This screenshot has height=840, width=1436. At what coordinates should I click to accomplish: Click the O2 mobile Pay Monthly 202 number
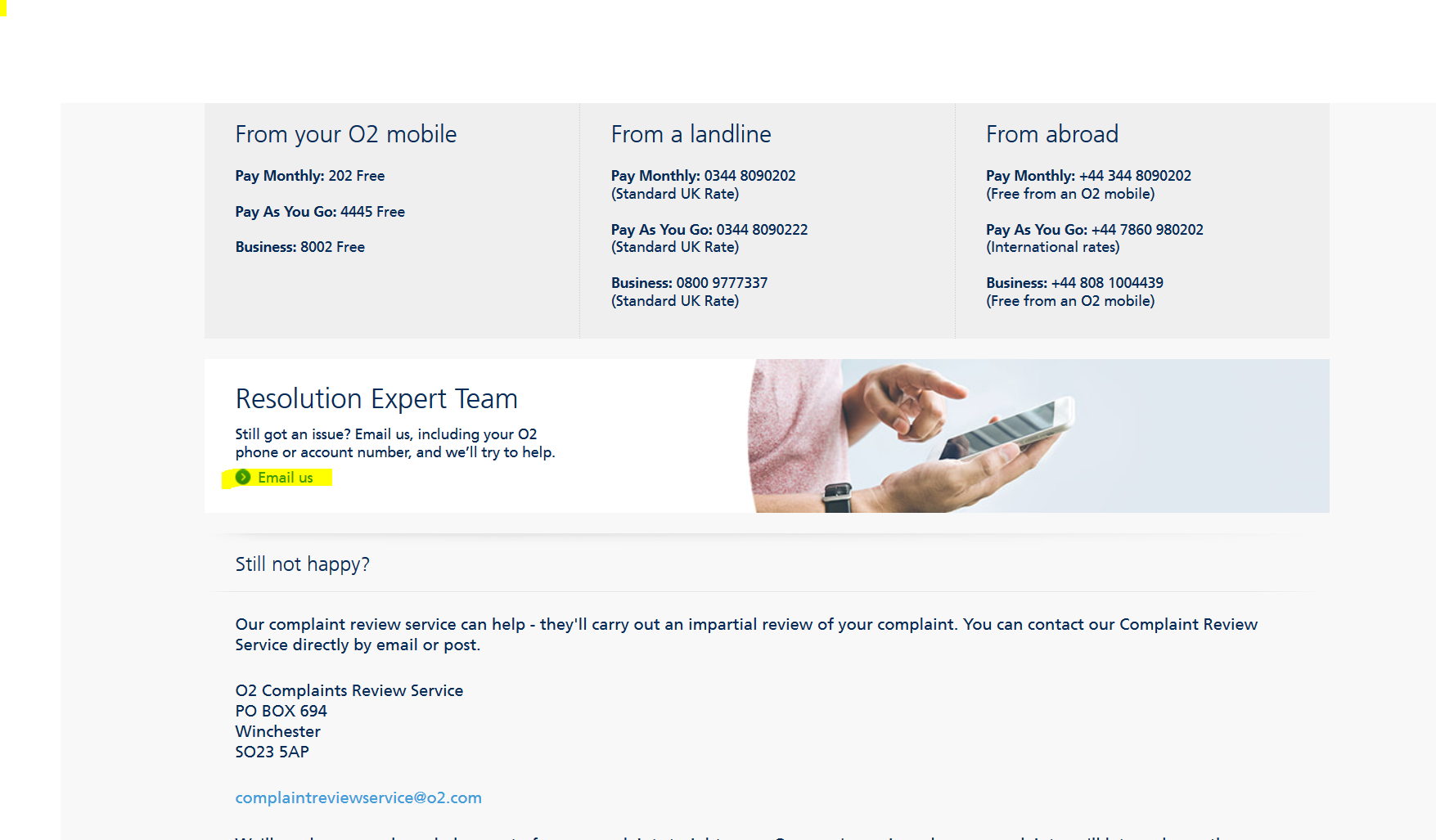(340, 176)
